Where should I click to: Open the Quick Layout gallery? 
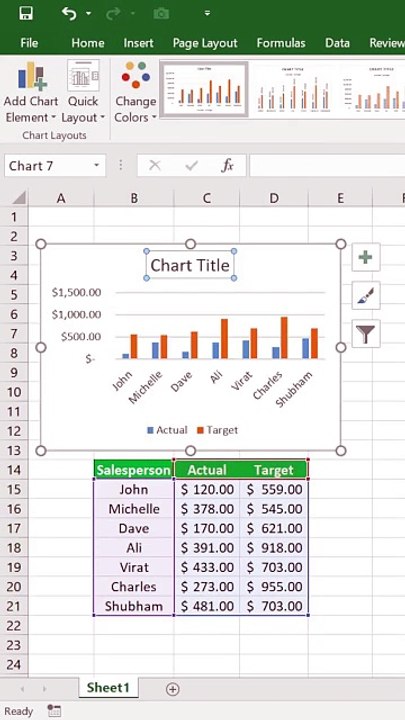tap(83, 93)
